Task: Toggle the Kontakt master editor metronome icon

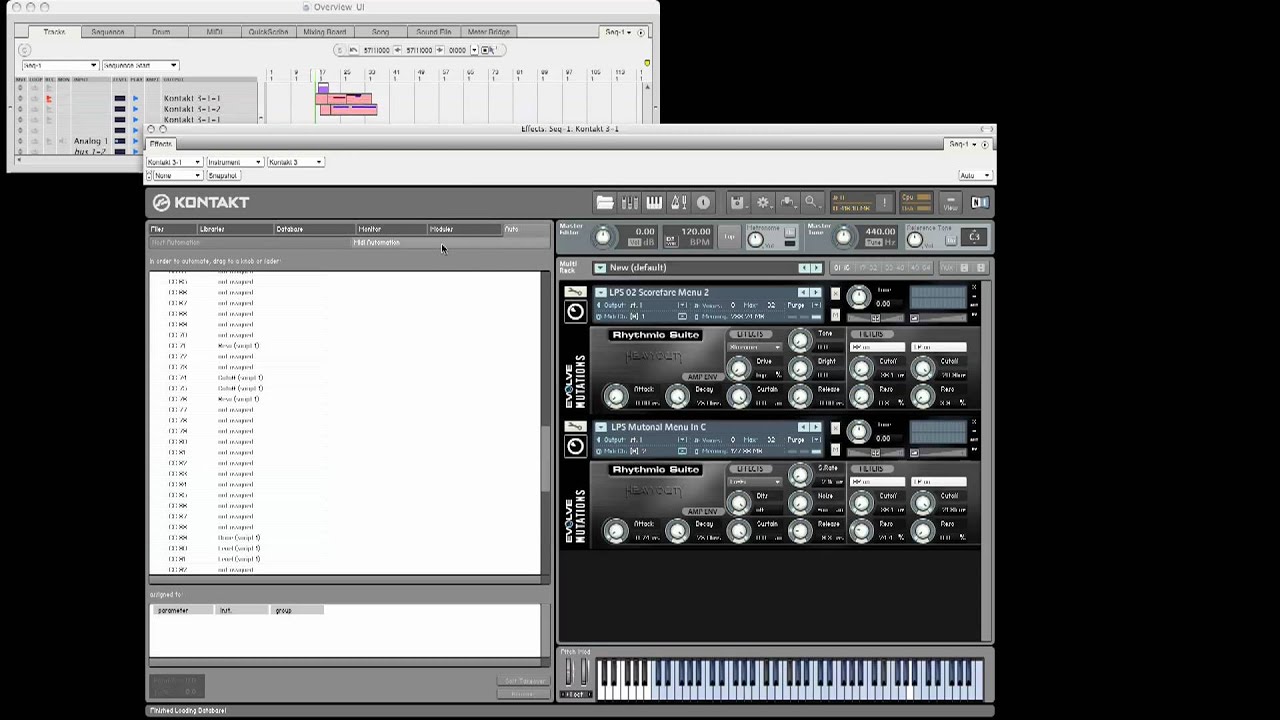Action: (x=679, y=202)
